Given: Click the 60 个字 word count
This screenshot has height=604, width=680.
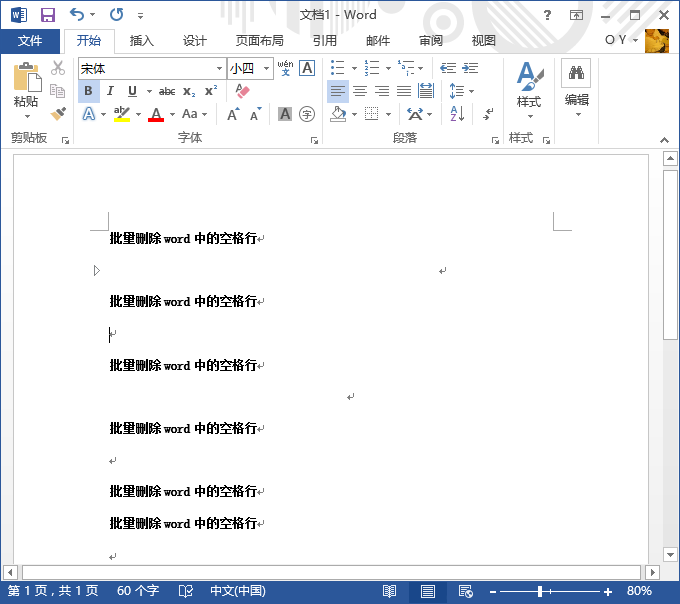Looking at the screenshot, I should coord(138,591).
